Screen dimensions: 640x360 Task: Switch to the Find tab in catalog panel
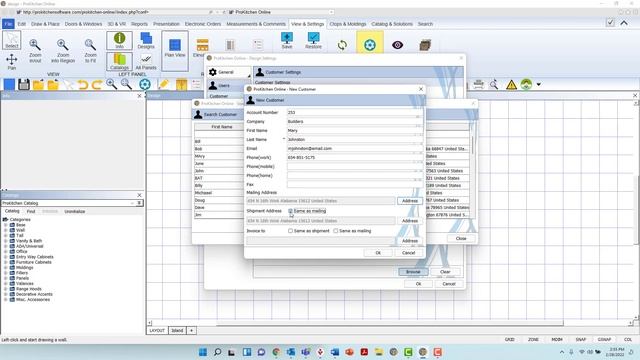(31, 211)
